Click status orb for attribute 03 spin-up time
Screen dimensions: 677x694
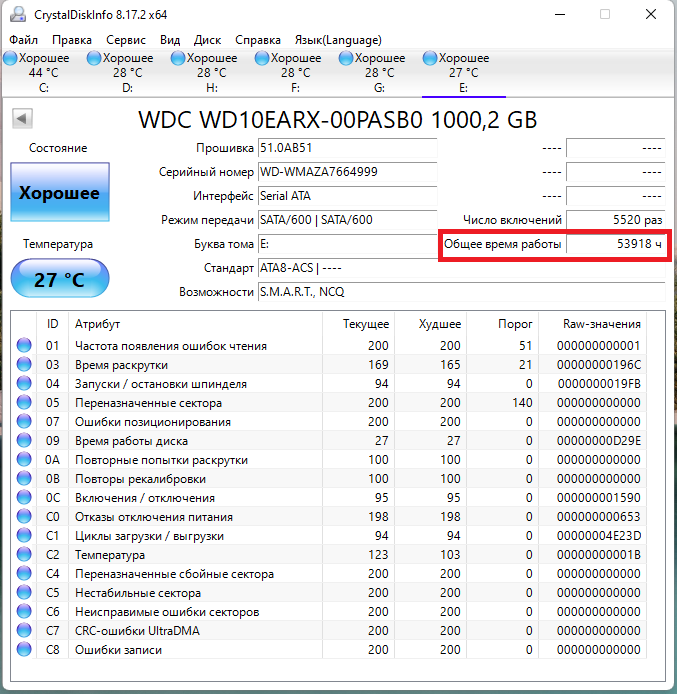click(x=24, y=364)
